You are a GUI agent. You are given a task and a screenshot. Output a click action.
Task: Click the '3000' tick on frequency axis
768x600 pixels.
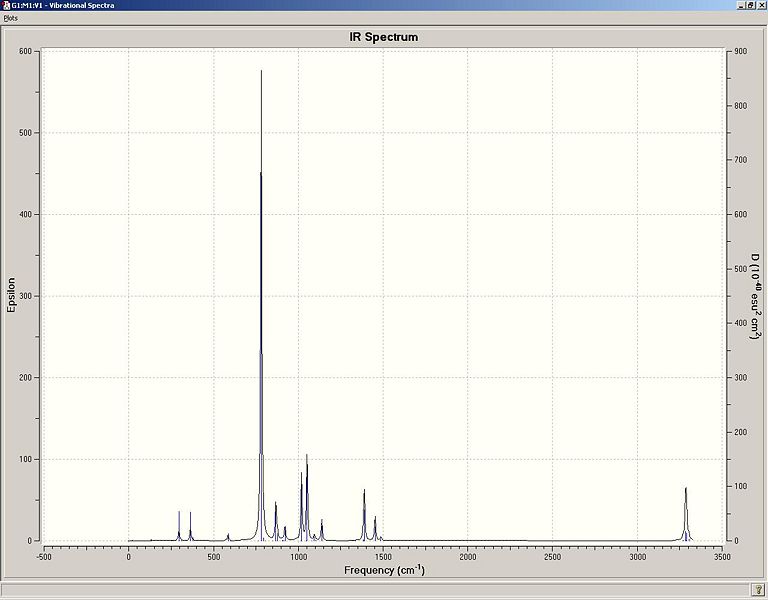tap(637, 557)
